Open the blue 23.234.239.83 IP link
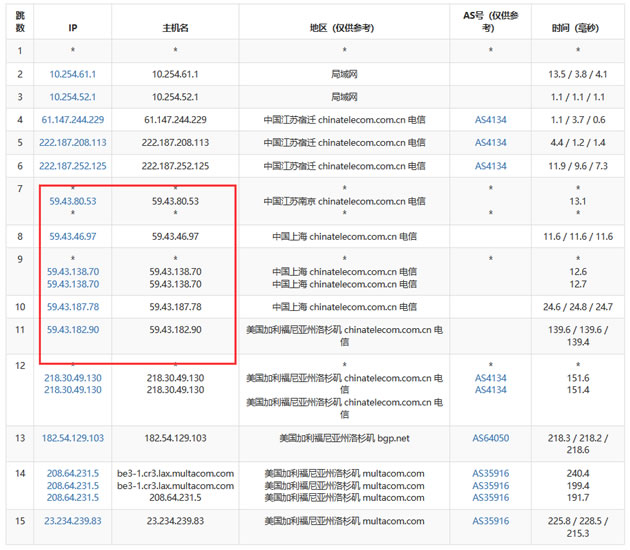This screenshot has width=630, height=550. point(73,521)
